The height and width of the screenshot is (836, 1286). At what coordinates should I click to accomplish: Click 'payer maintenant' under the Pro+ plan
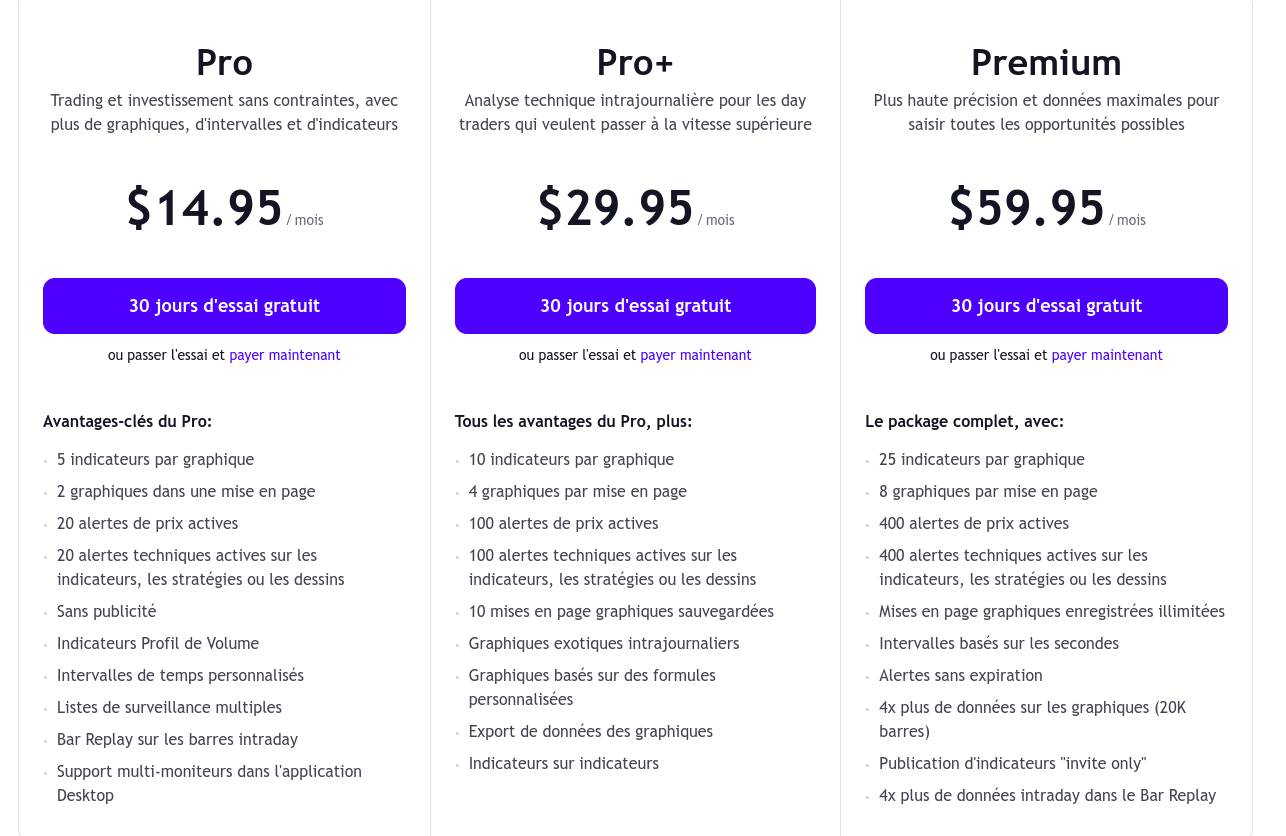click(696, 355)
